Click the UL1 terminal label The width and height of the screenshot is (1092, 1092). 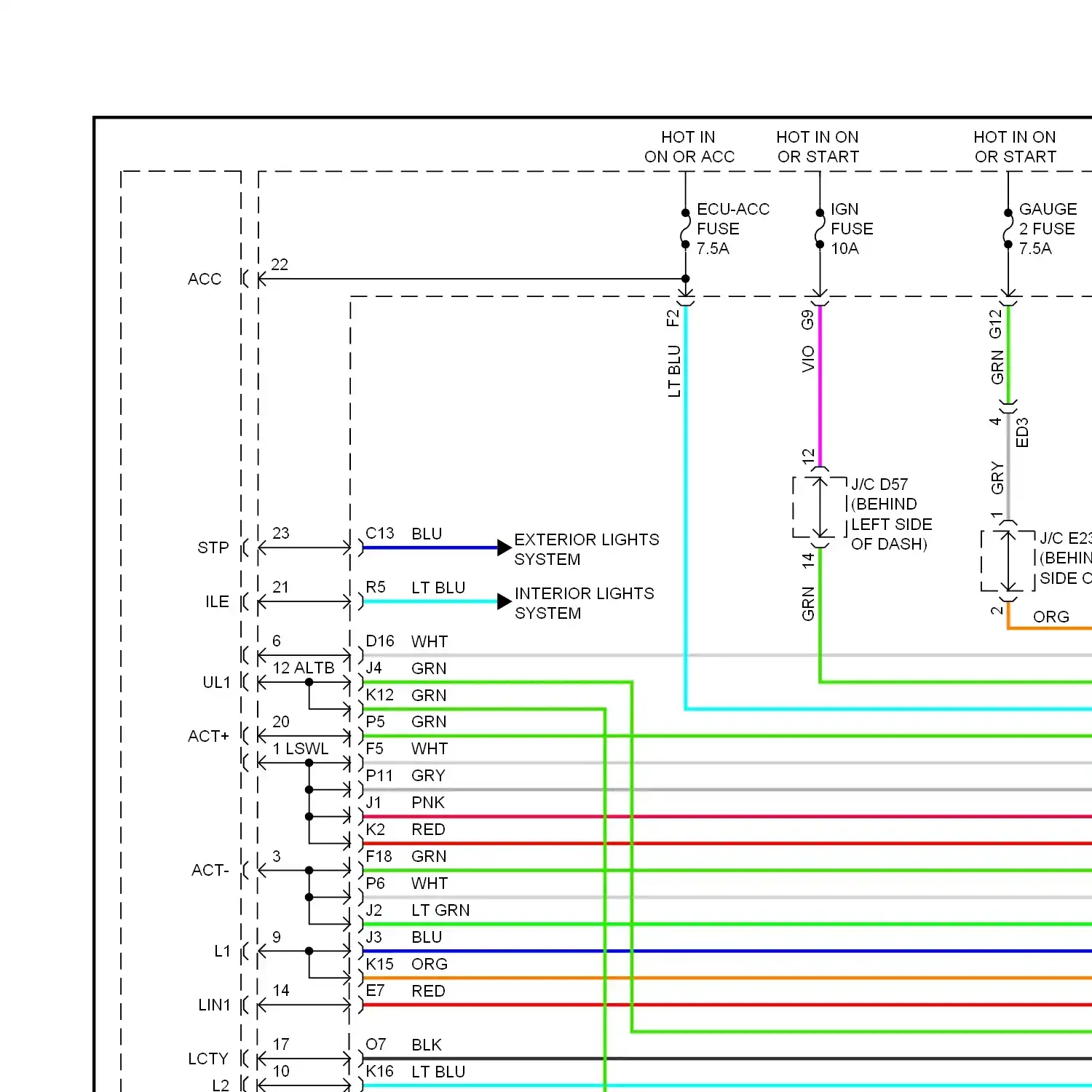216,682
